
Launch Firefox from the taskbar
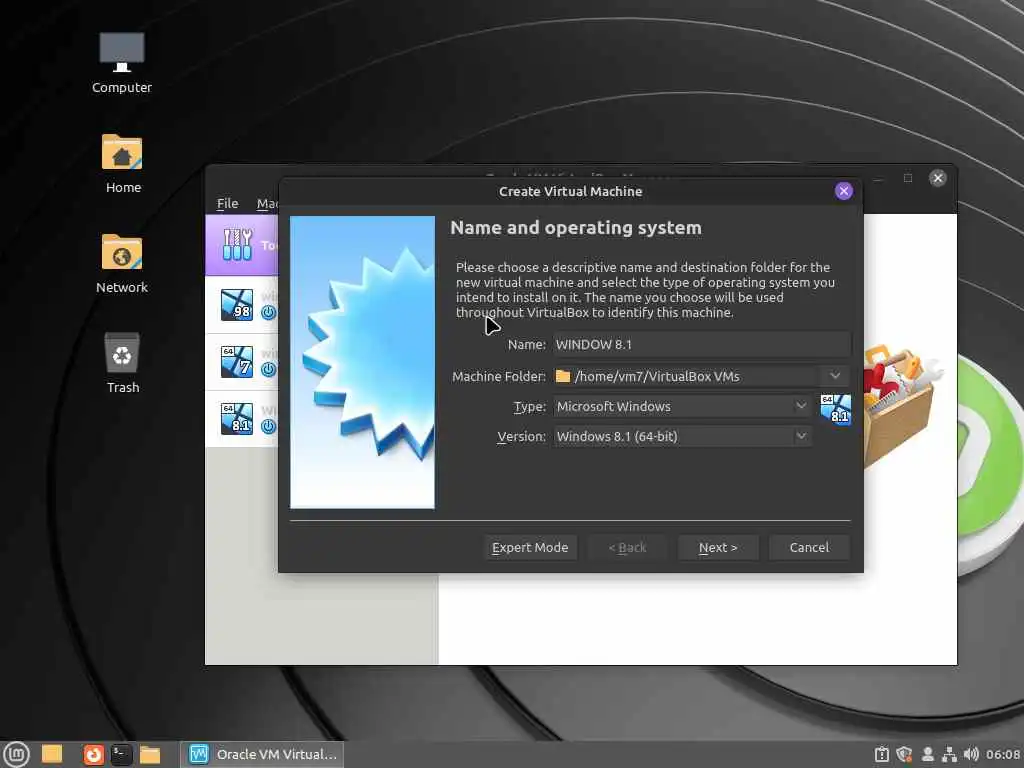pyautogui.click(x=93, y=754)
